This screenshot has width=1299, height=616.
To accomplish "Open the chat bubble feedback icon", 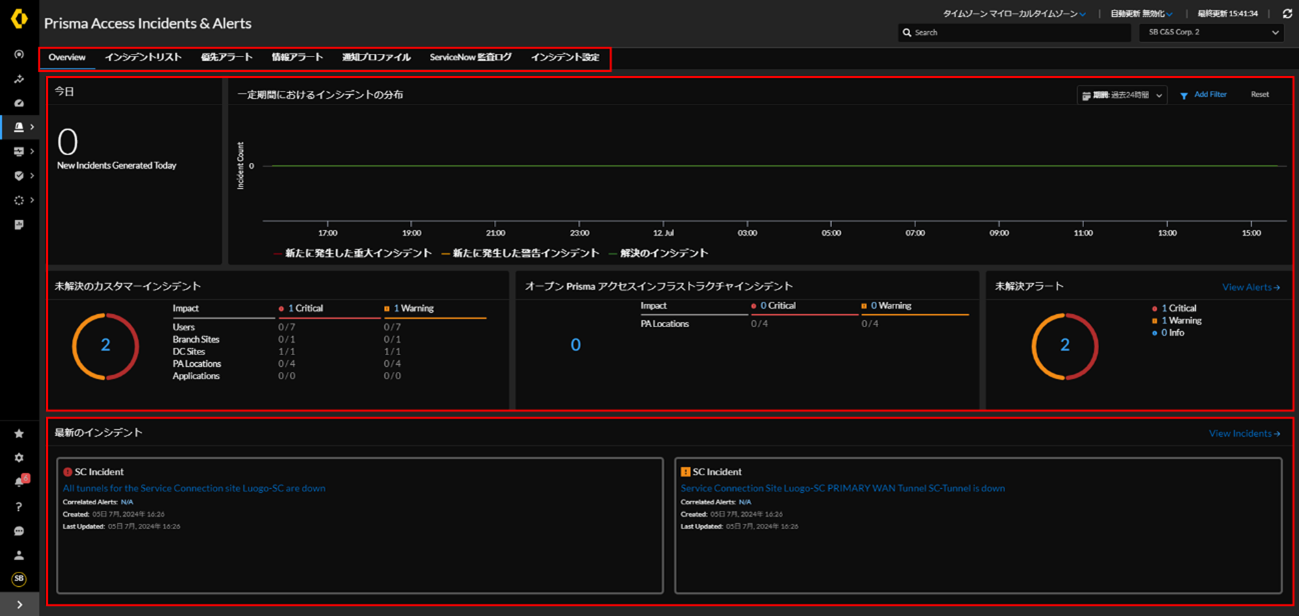I will tap(19, 531).
